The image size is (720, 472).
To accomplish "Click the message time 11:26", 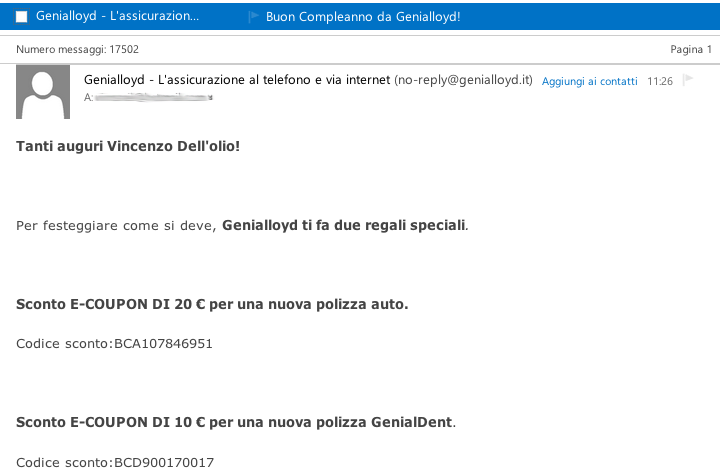I will pos(660,82).
